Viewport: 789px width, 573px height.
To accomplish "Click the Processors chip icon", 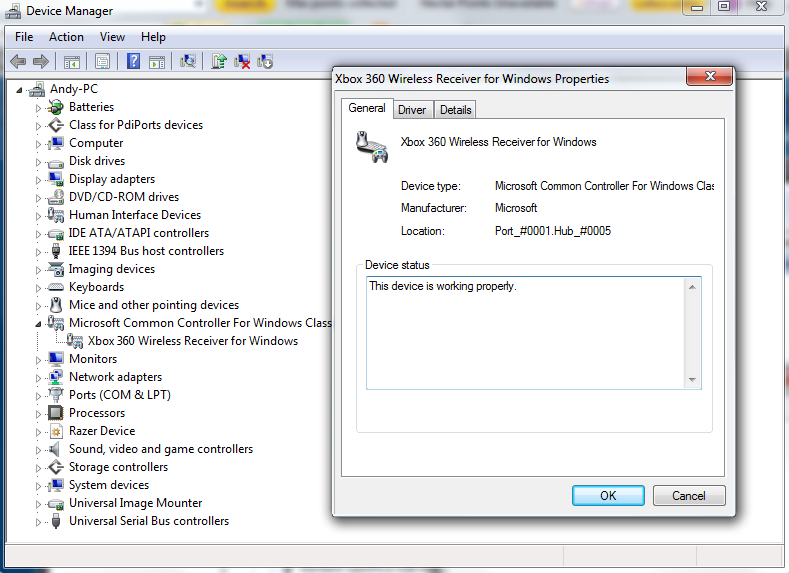I will [x=55, y=413].
